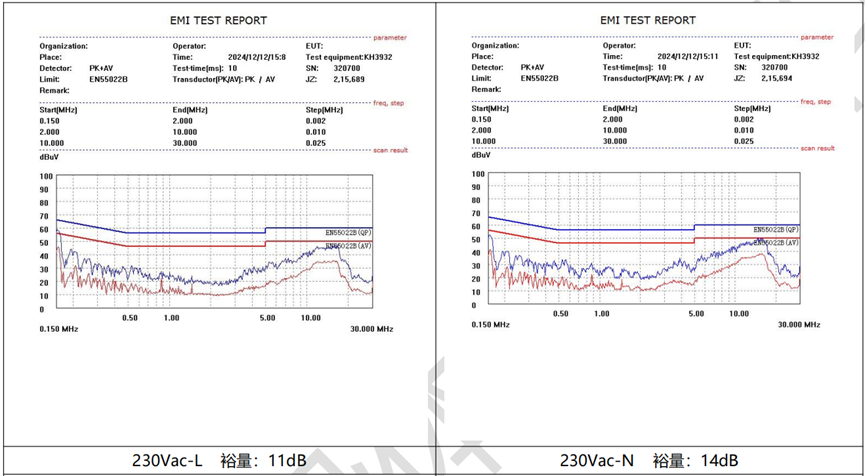
Task: Click EN55022B(AV) legend in right chart
Action: tap(778, 243)
